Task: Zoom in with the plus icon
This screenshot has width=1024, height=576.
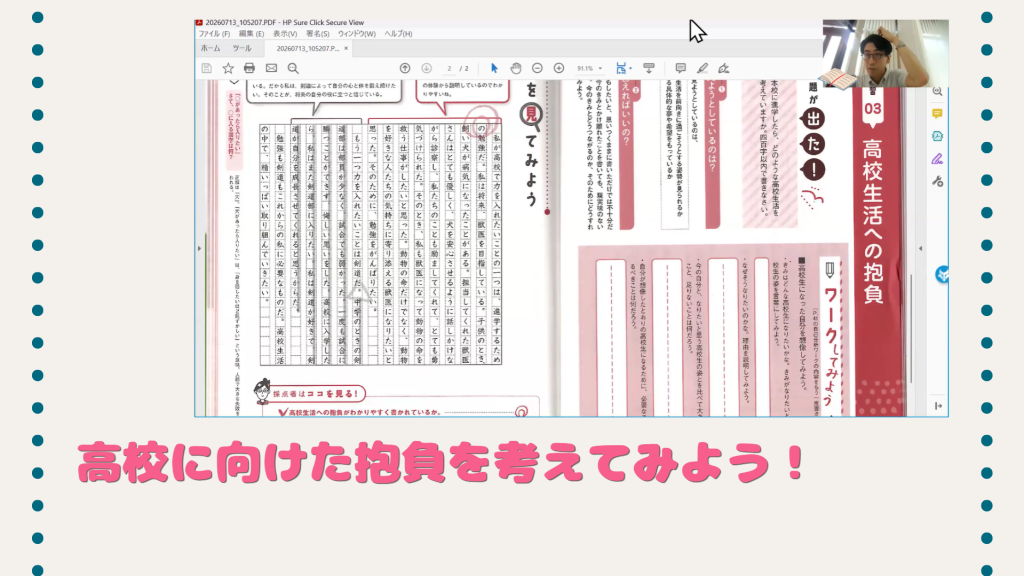Action: click(x=559, y=68)
